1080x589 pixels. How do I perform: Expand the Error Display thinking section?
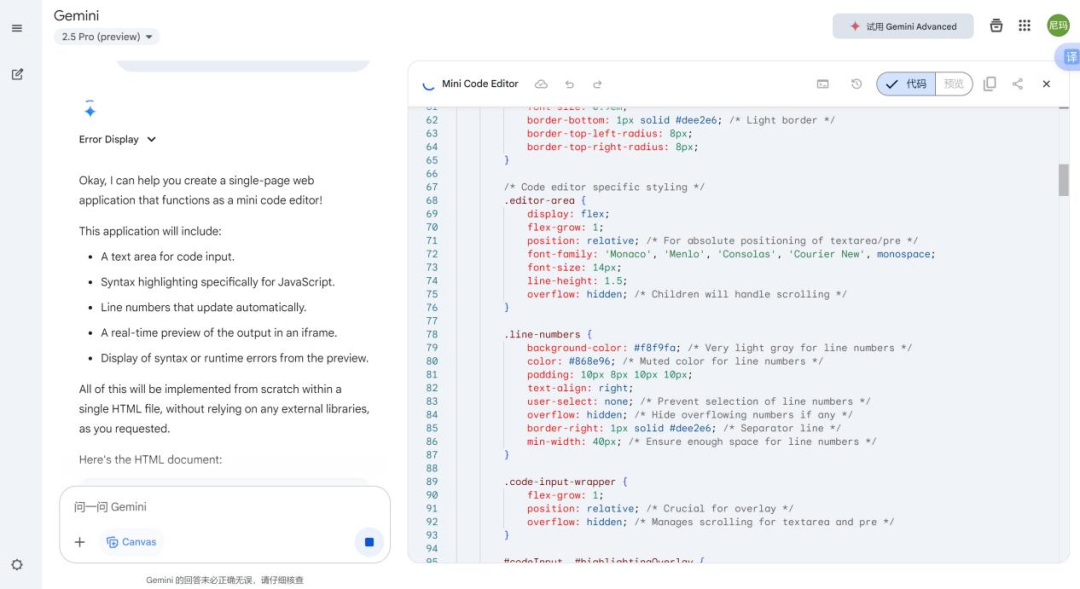click(x=118, y=139)
